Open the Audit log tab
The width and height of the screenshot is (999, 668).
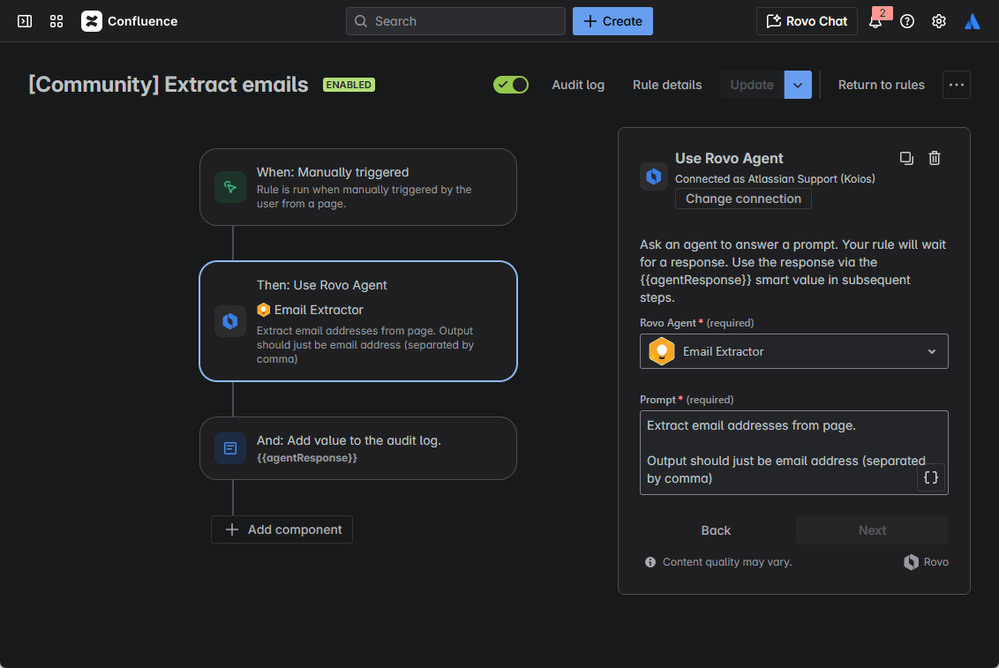coord(578,85)
